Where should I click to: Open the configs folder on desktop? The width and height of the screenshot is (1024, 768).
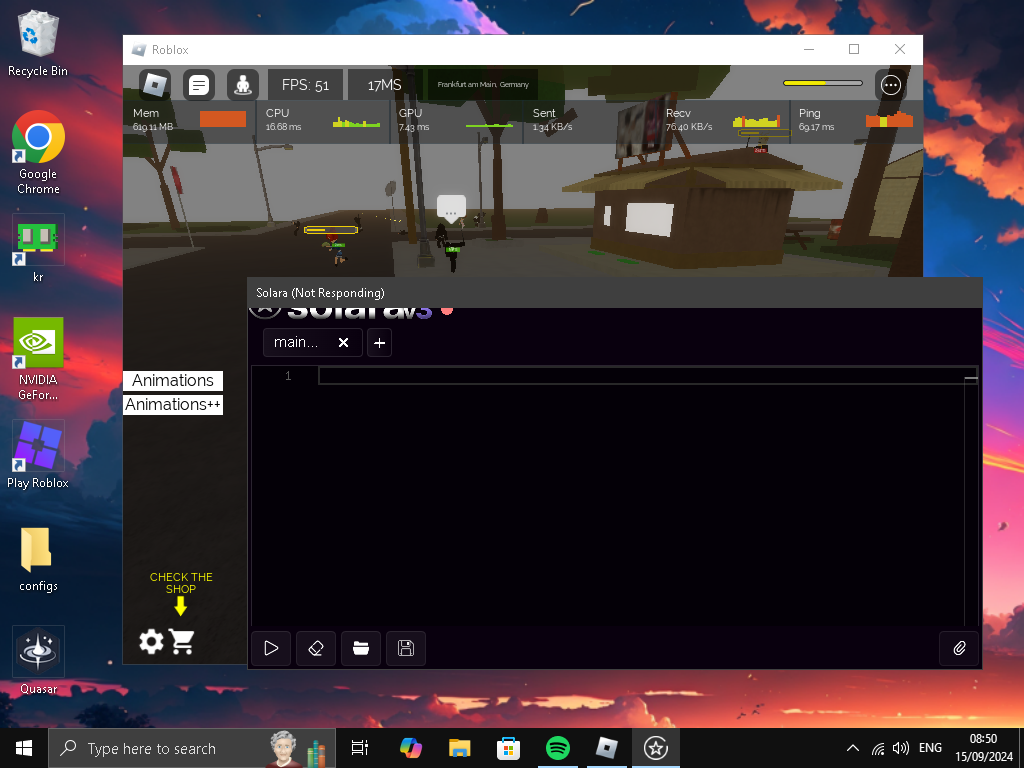[x=38, y=559]
